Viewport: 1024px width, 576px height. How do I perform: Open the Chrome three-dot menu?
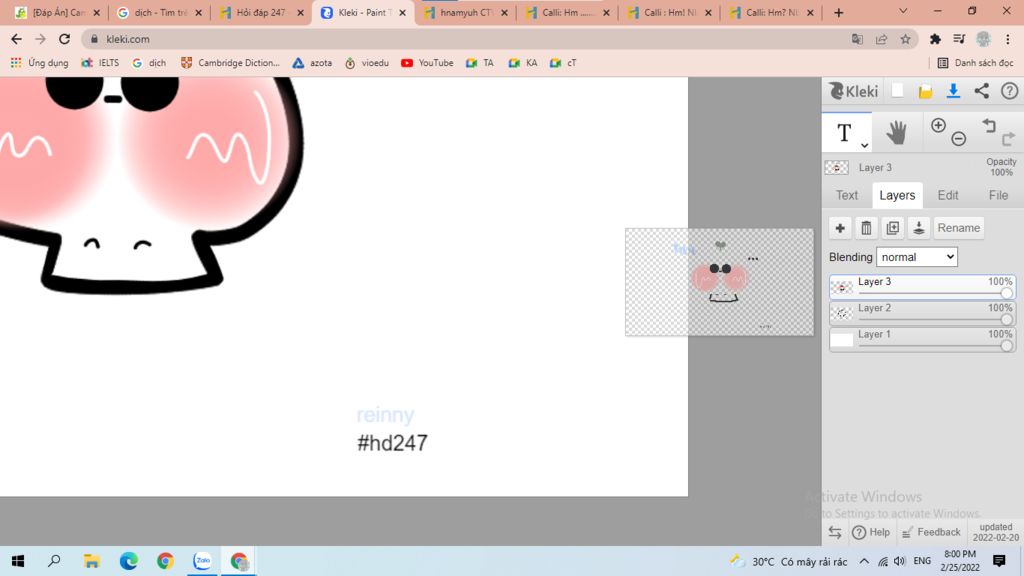1008,39
